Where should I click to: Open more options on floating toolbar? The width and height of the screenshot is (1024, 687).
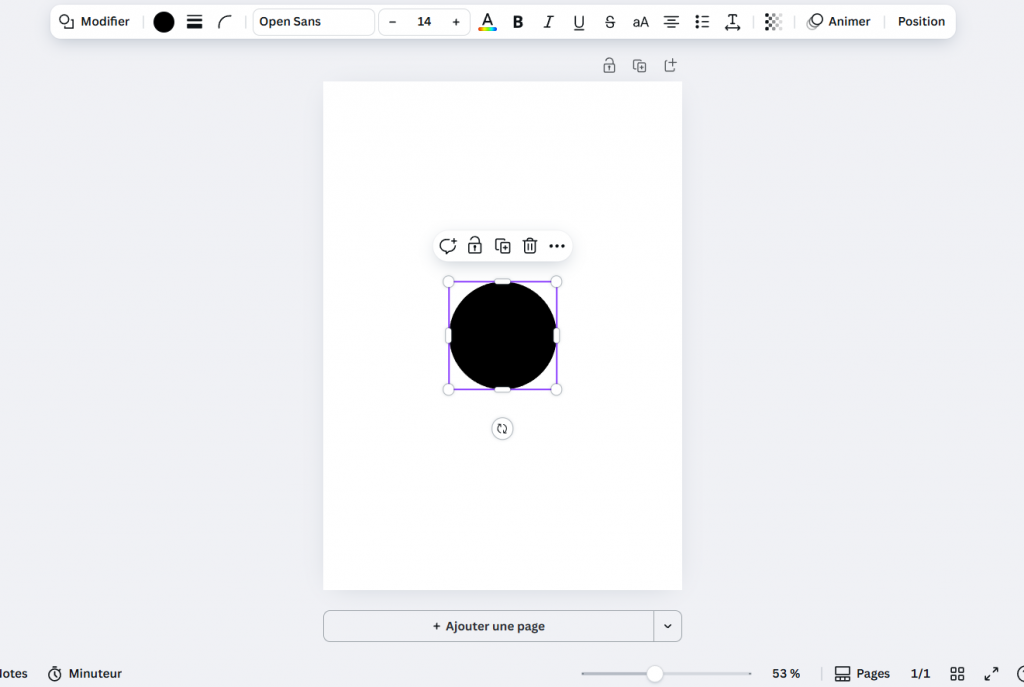(x=557, y=246)
